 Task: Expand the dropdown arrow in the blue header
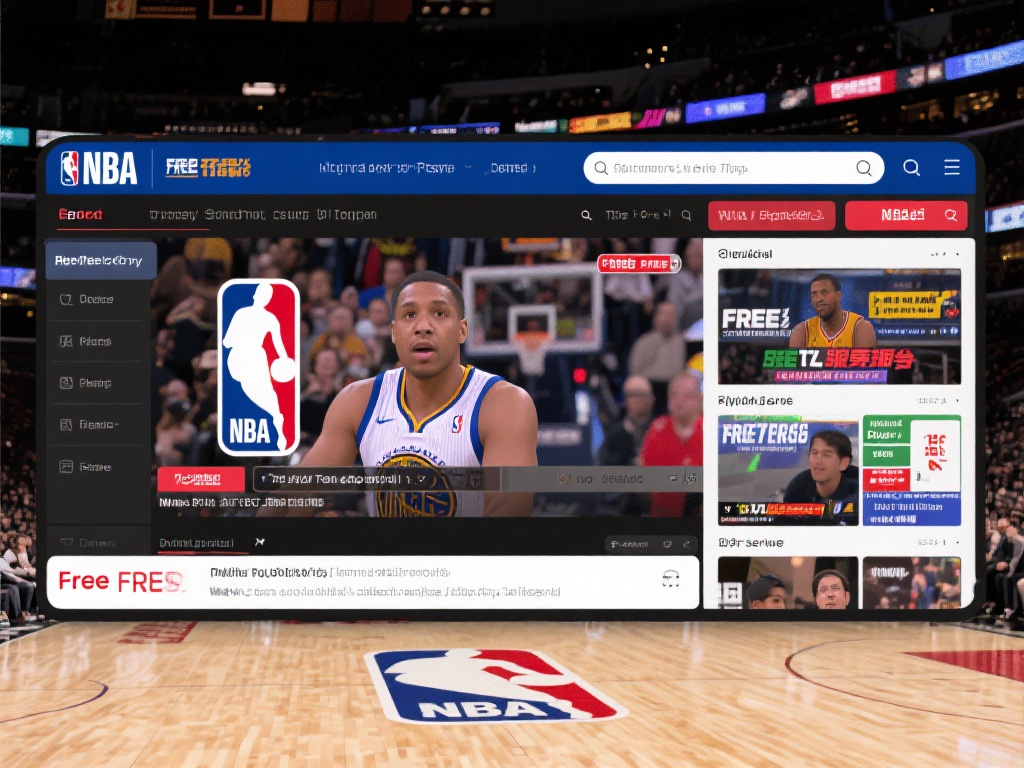click(x=467, y=168)
